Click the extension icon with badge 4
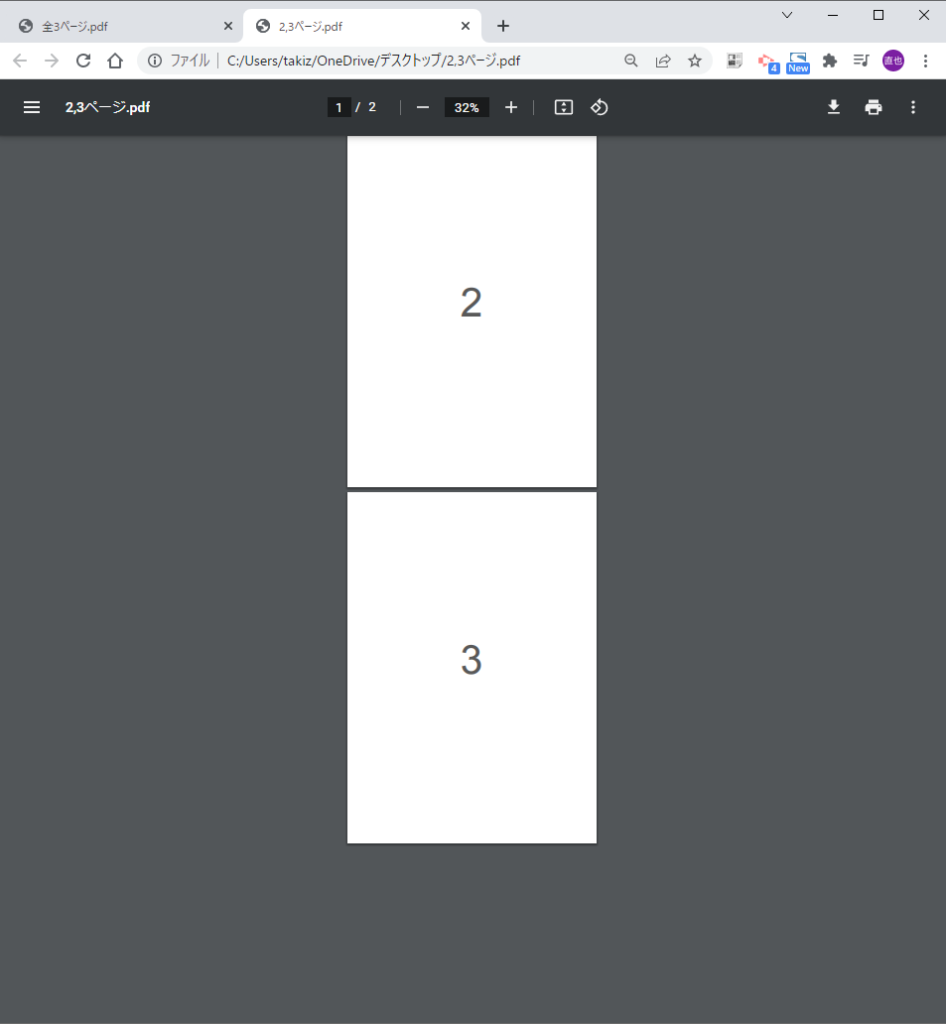The height and width of the screenshot is (1024, 946). [768, 63]
